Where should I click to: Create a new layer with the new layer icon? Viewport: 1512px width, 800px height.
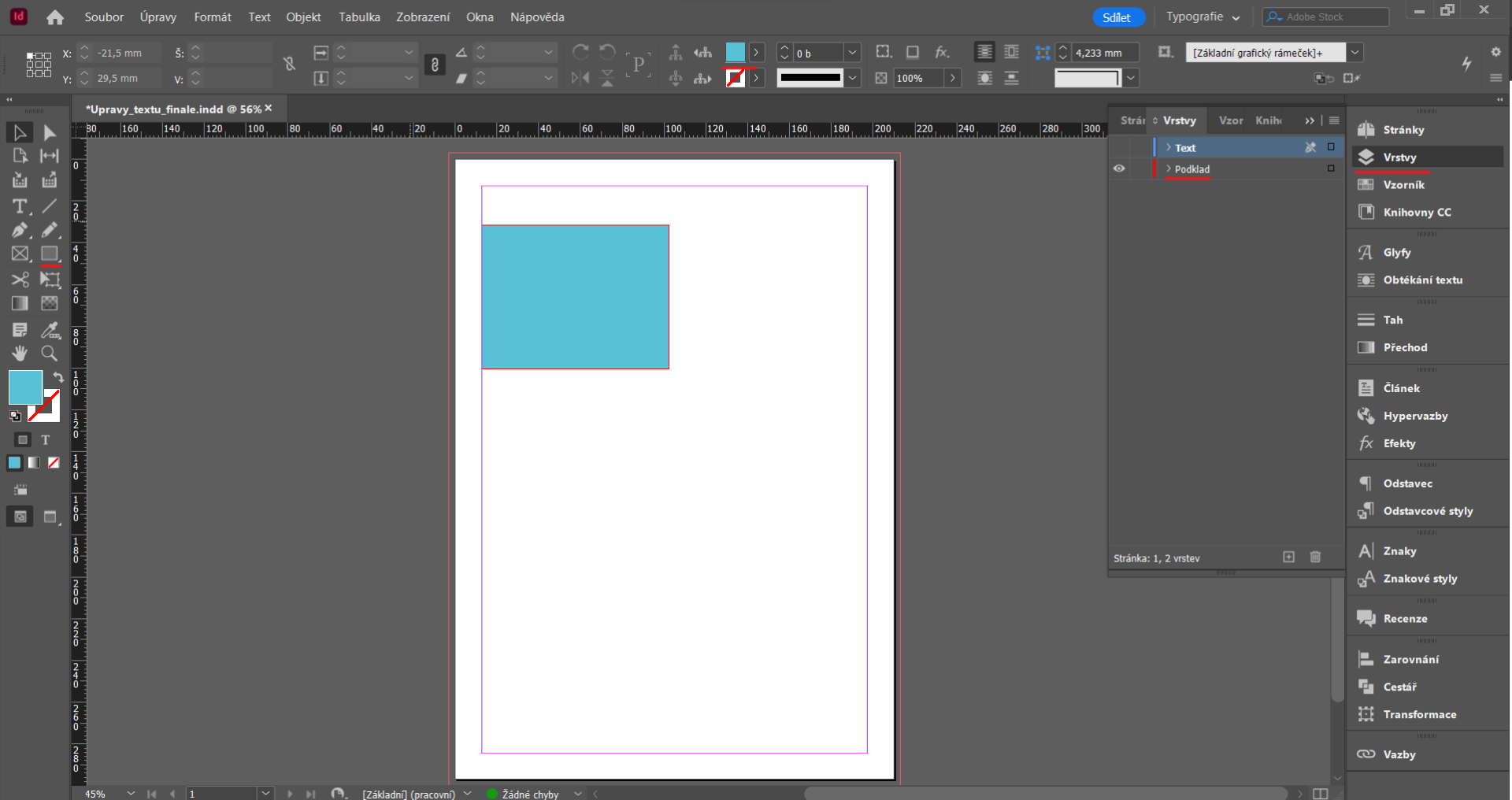(x=1288, y=557)
